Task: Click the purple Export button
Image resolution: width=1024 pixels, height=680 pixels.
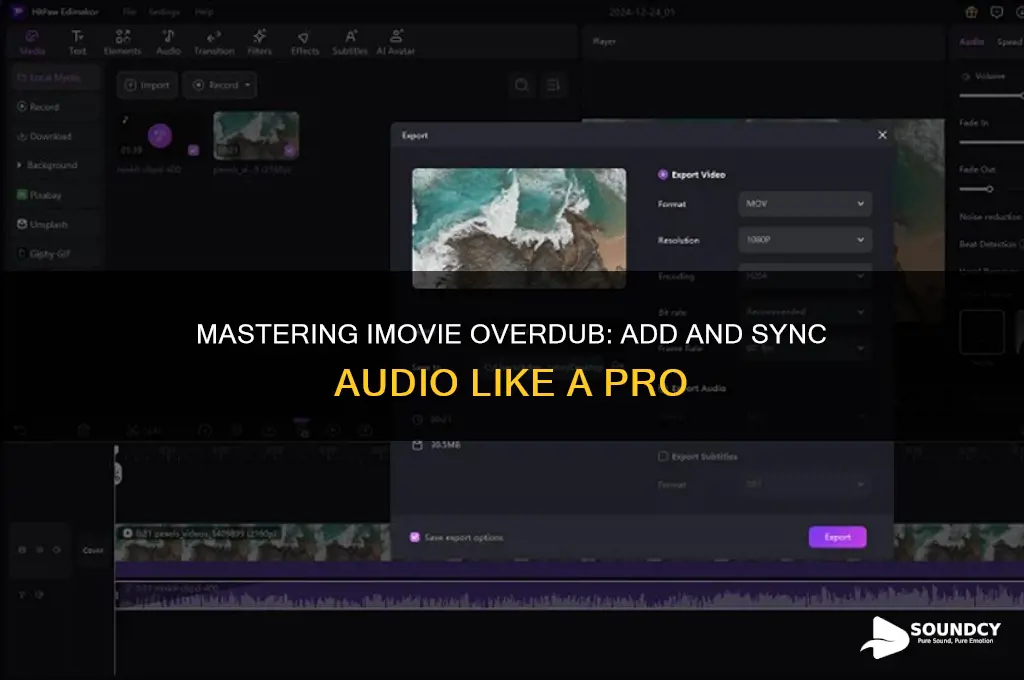Action: [x=837, y=537]
